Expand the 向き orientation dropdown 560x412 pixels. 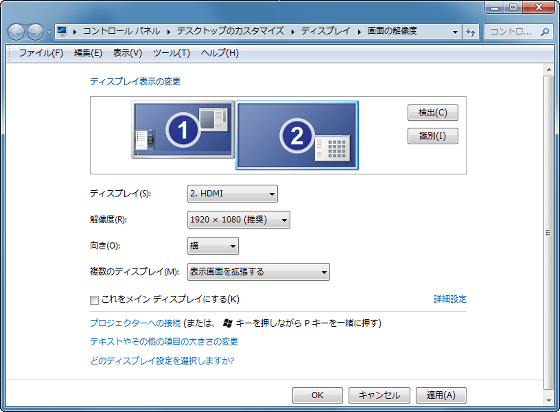[x=213, y=246]
